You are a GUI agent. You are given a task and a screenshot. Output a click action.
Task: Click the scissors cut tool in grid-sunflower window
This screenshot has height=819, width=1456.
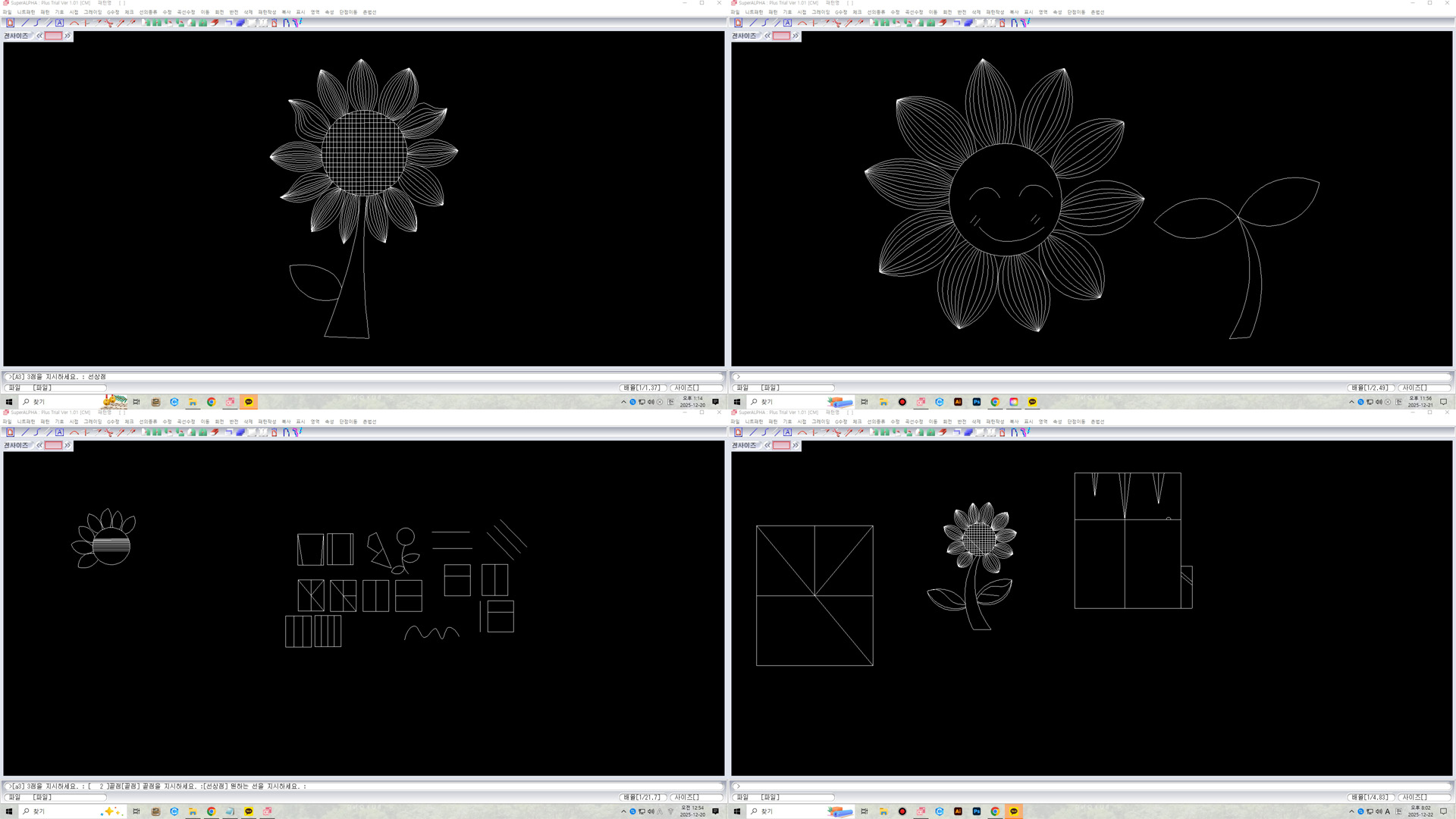tap(108, 23)
